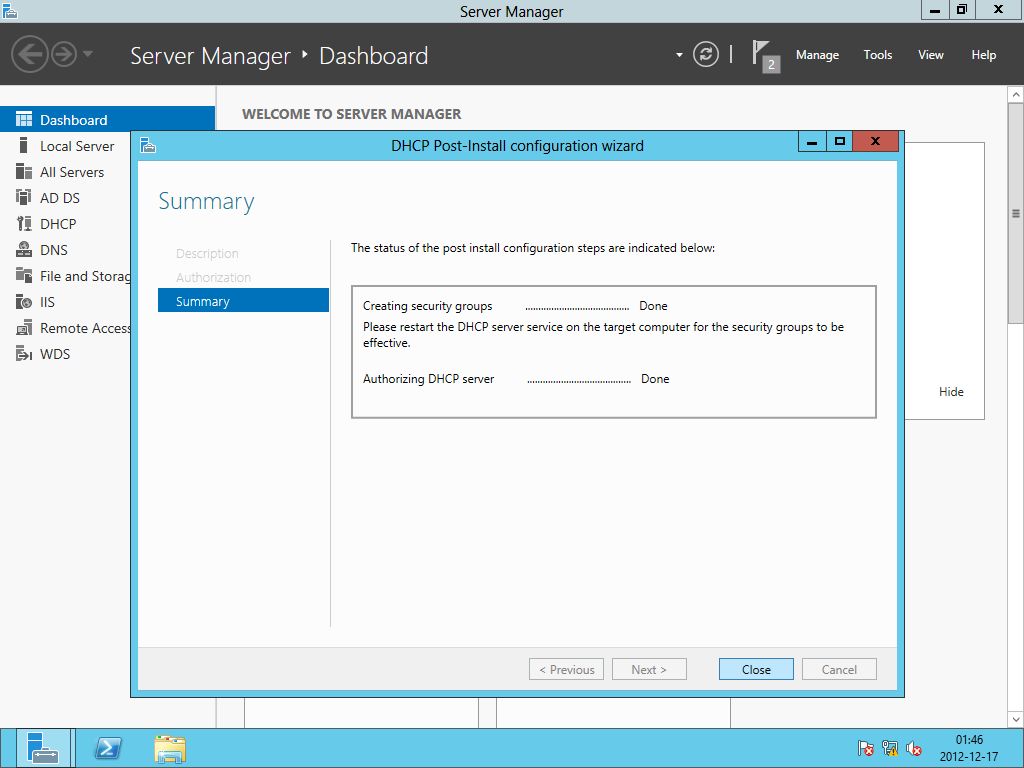Select the Summary wizard step
This screenshot has height=768, width=1024.
pos(243,300)
